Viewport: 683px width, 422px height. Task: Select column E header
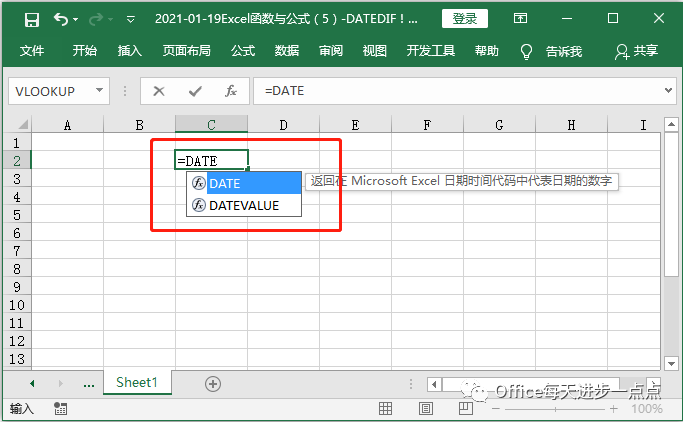tap(355, 125)
